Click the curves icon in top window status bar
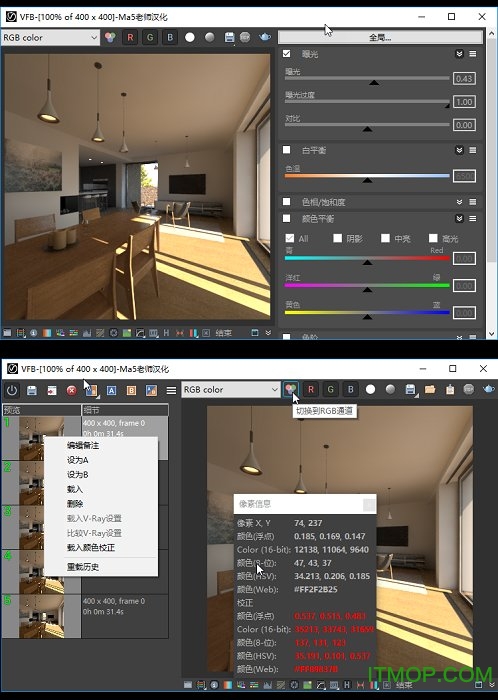The height and width of the screenshot is (700, 498). click(x=140, y=333)
